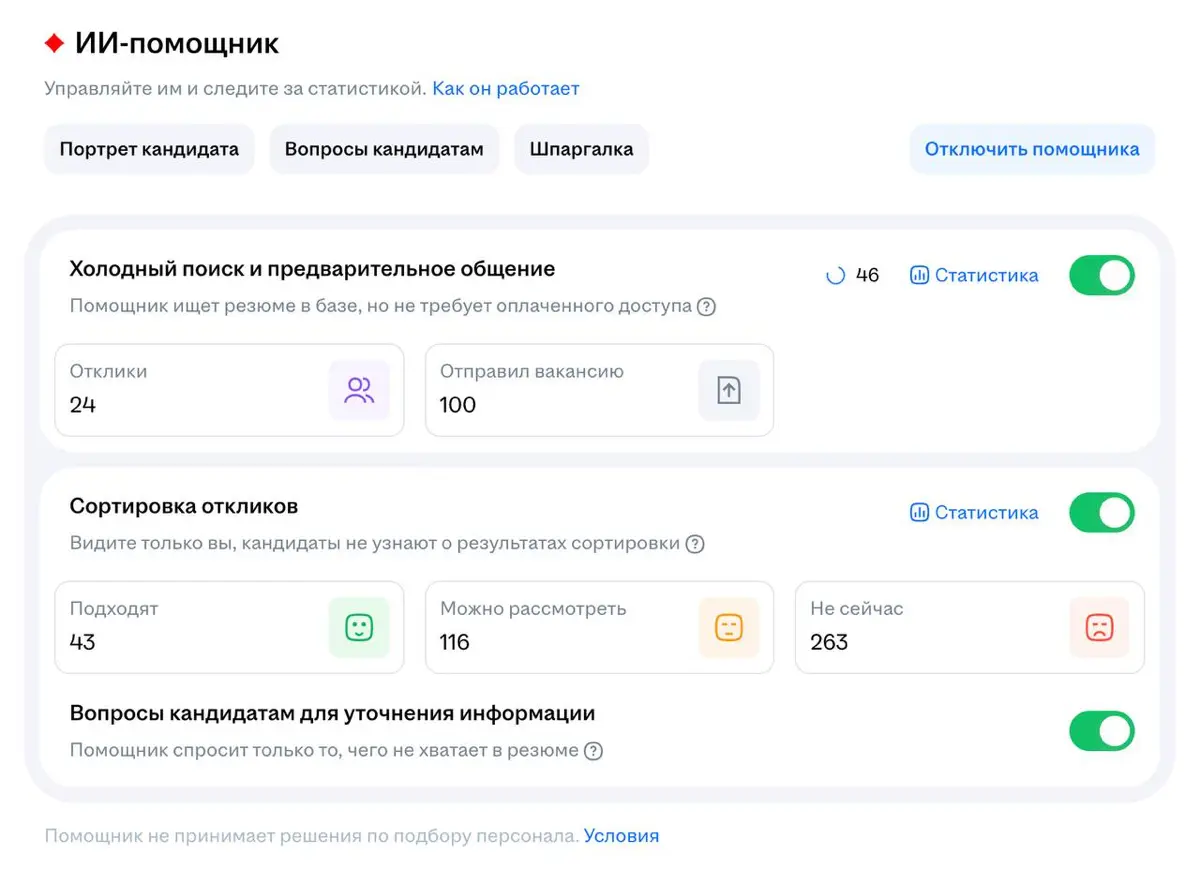
Task: Click the number 46 counter
Action: (x=867, y=275)
